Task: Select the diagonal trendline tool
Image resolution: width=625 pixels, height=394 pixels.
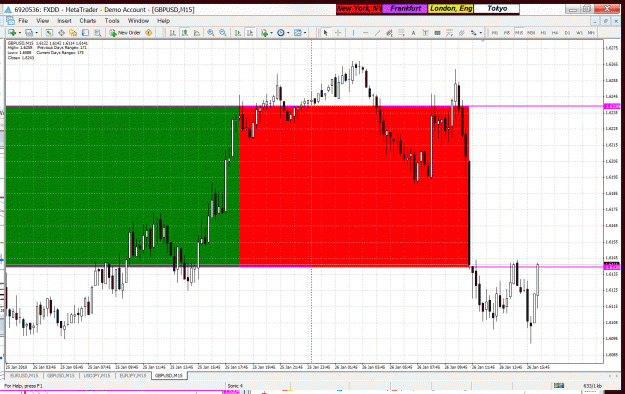Action: pos(377,33)
